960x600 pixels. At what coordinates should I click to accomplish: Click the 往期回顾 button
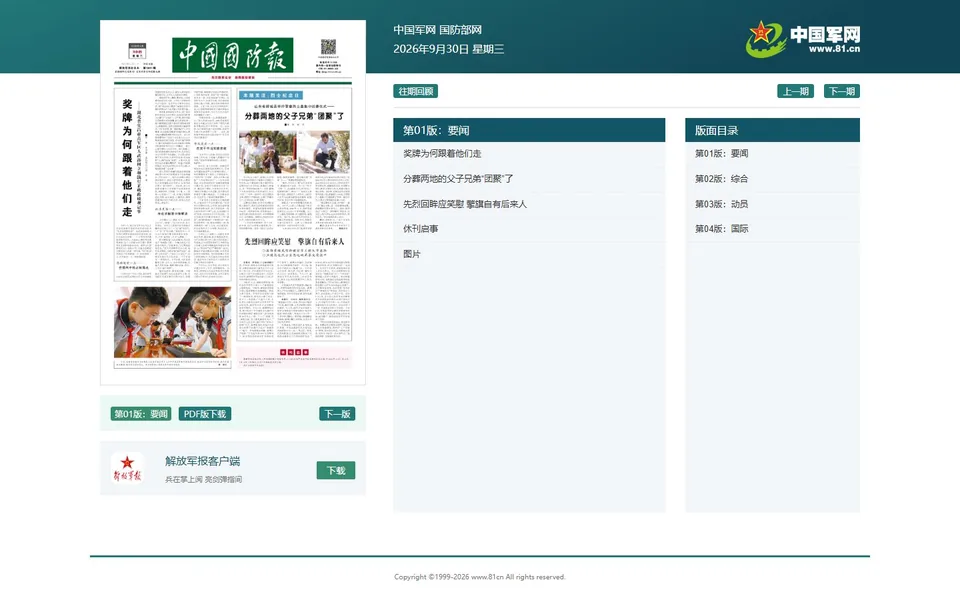[x=416, y=91]
